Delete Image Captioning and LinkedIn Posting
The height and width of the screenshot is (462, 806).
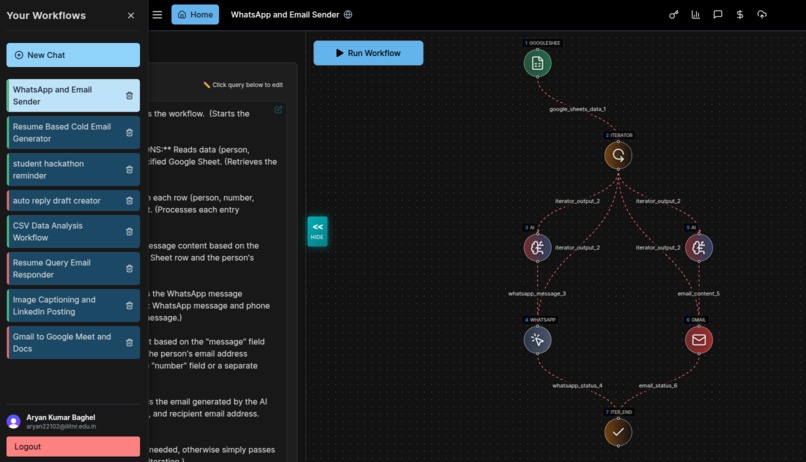[x=130, y=306]
